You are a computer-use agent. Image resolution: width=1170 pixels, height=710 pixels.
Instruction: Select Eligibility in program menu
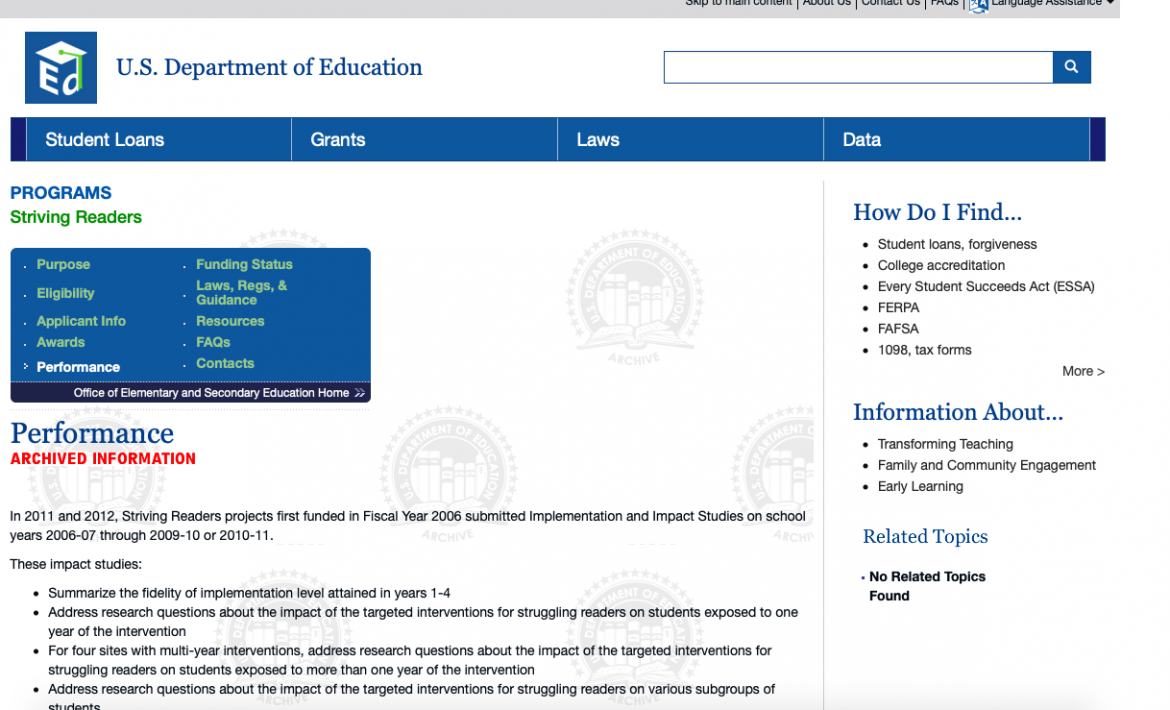pyautogui.click(x=66, y=293)
